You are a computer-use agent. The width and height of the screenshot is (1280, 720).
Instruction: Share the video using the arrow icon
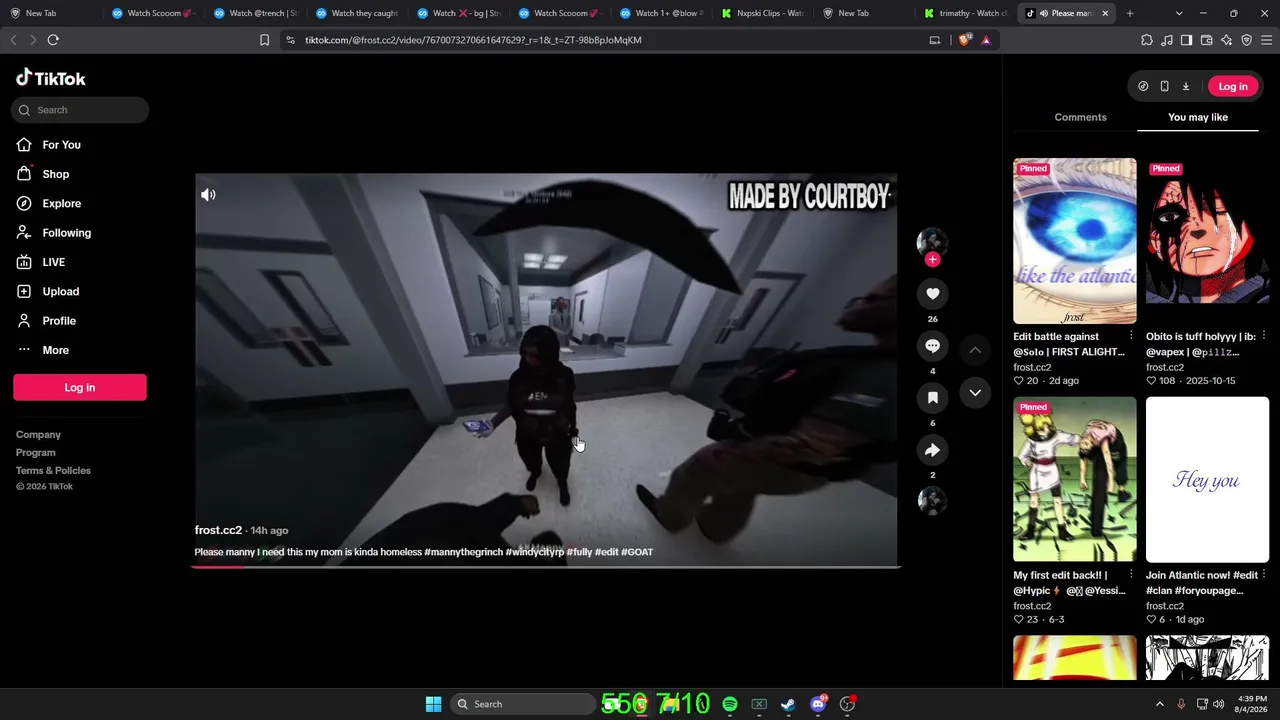pos(932,450)
